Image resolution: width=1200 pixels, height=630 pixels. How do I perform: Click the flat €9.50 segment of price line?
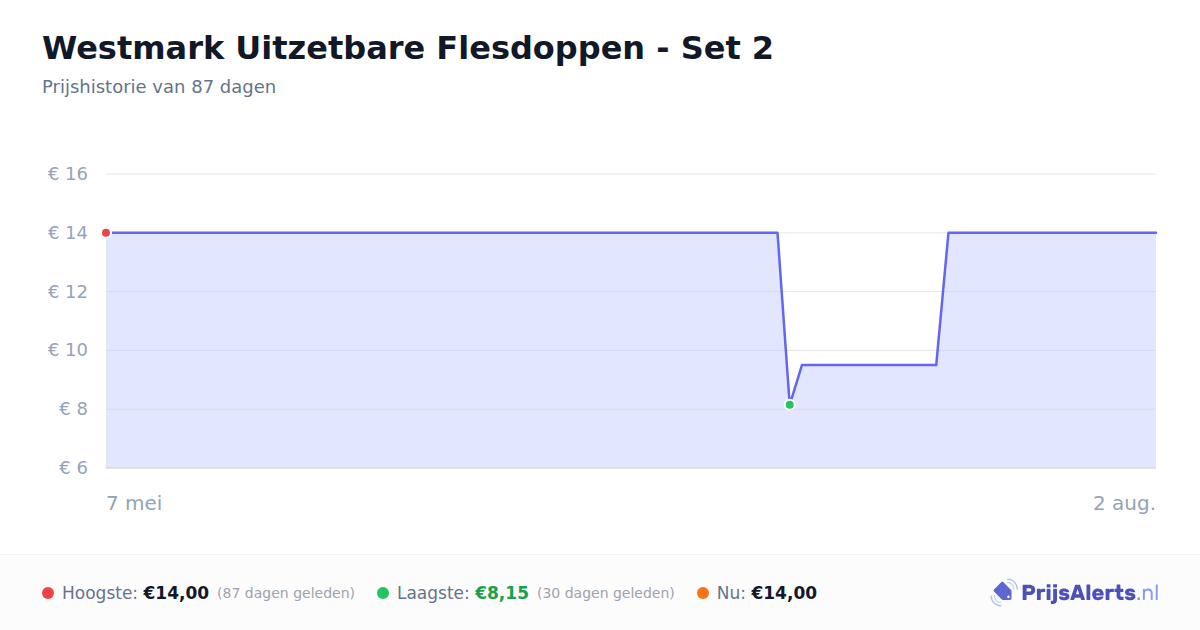868,365
